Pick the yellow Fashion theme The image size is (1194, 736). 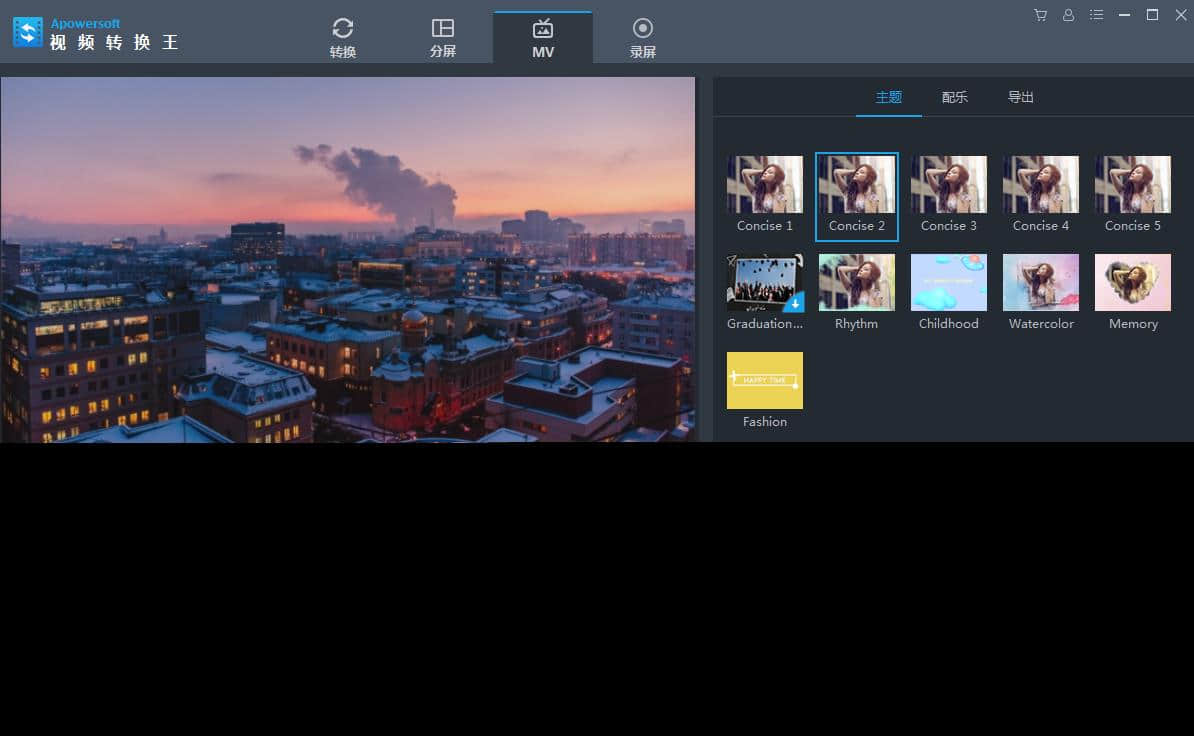click(x=765, y=381)
